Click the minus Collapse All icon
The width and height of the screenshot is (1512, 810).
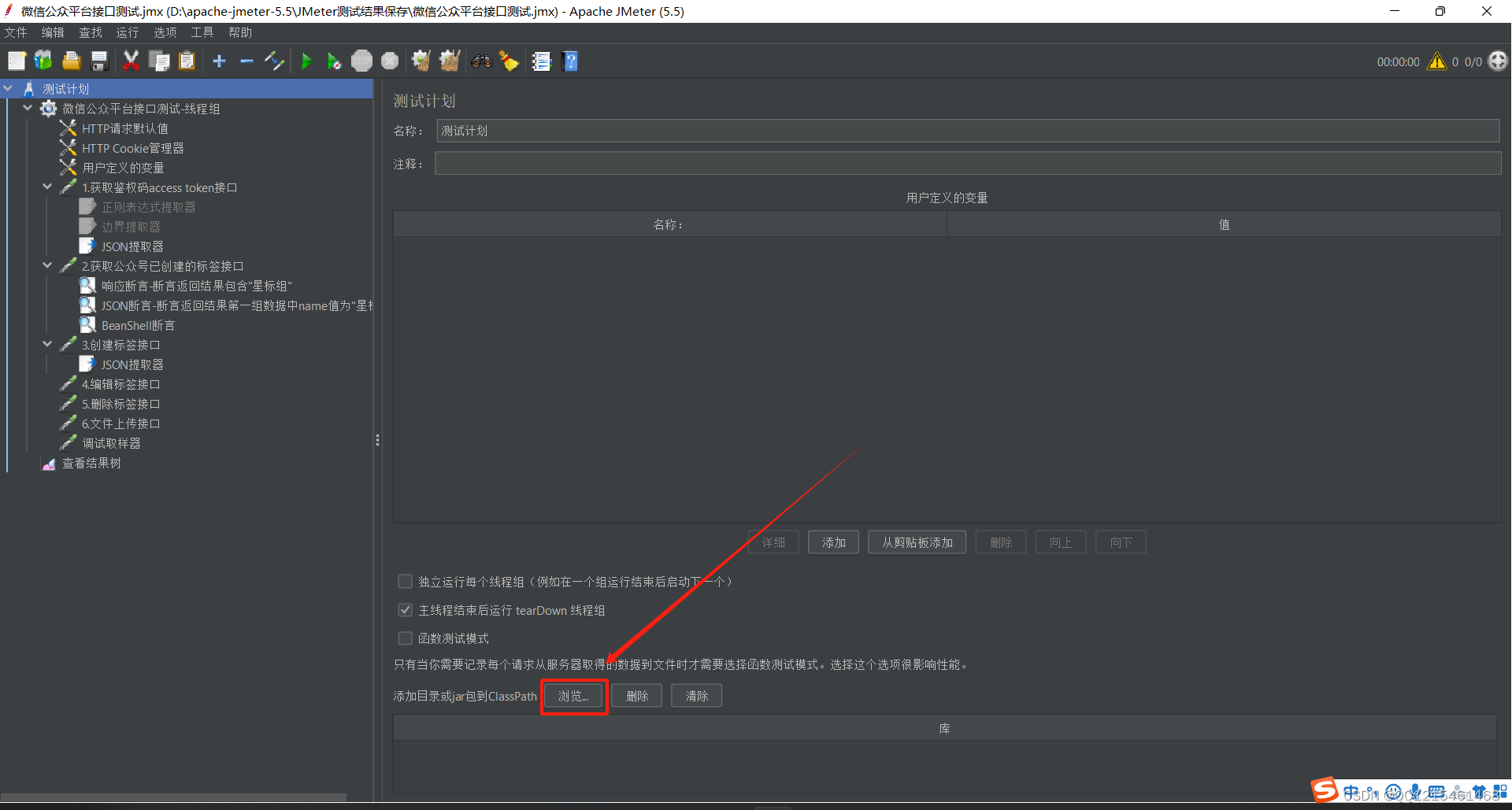click(246, 61)
